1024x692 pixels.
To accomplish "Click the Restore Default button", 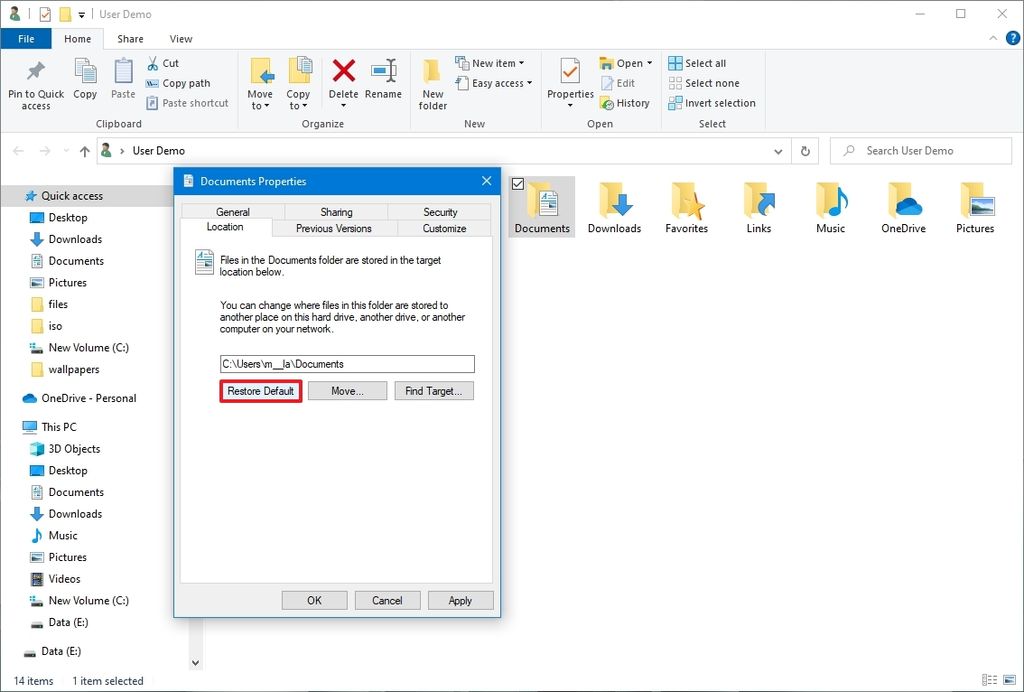I will point(260,390).
